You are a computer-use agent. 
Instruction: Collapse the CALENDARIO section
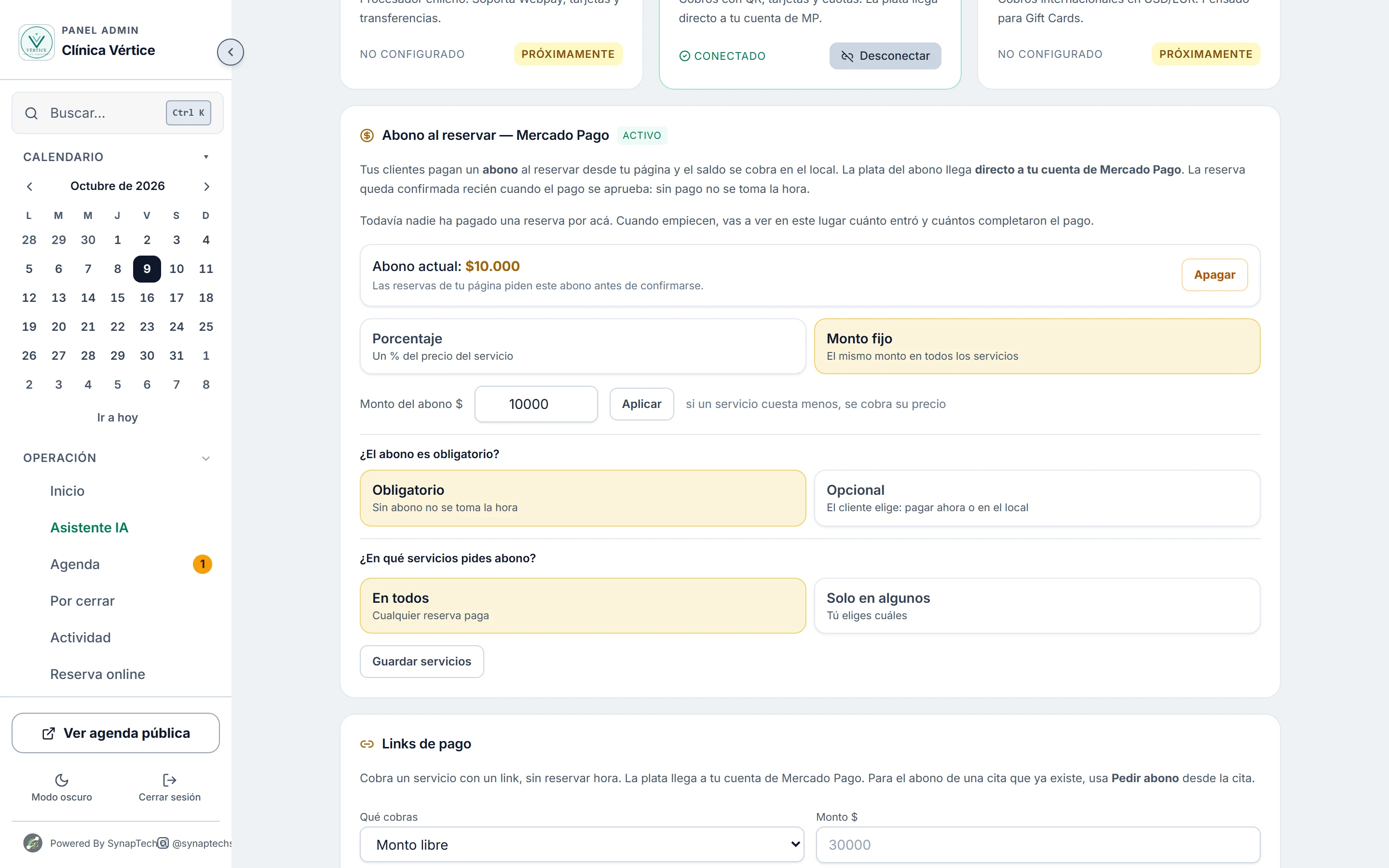tap(206, 157)
